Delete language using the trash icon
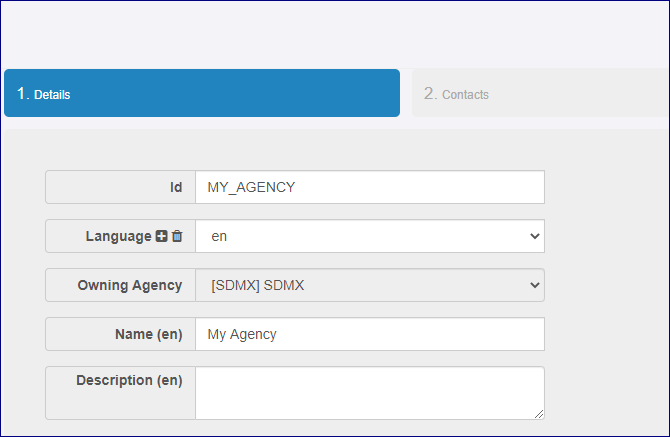Viewport: 670px width, 437px height. pyautogui.click(x=177, y=236)
